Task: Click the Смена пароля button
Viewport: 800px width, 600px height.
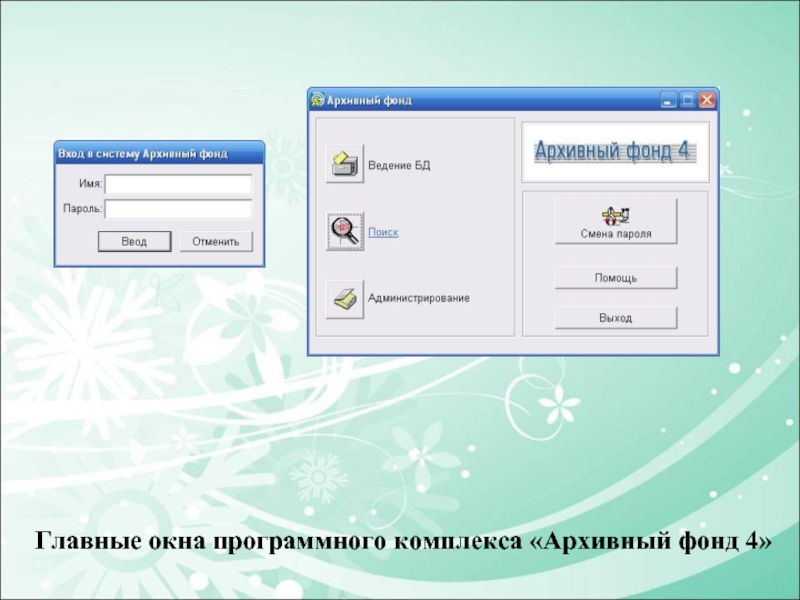Action: click(x=616, y=221)
